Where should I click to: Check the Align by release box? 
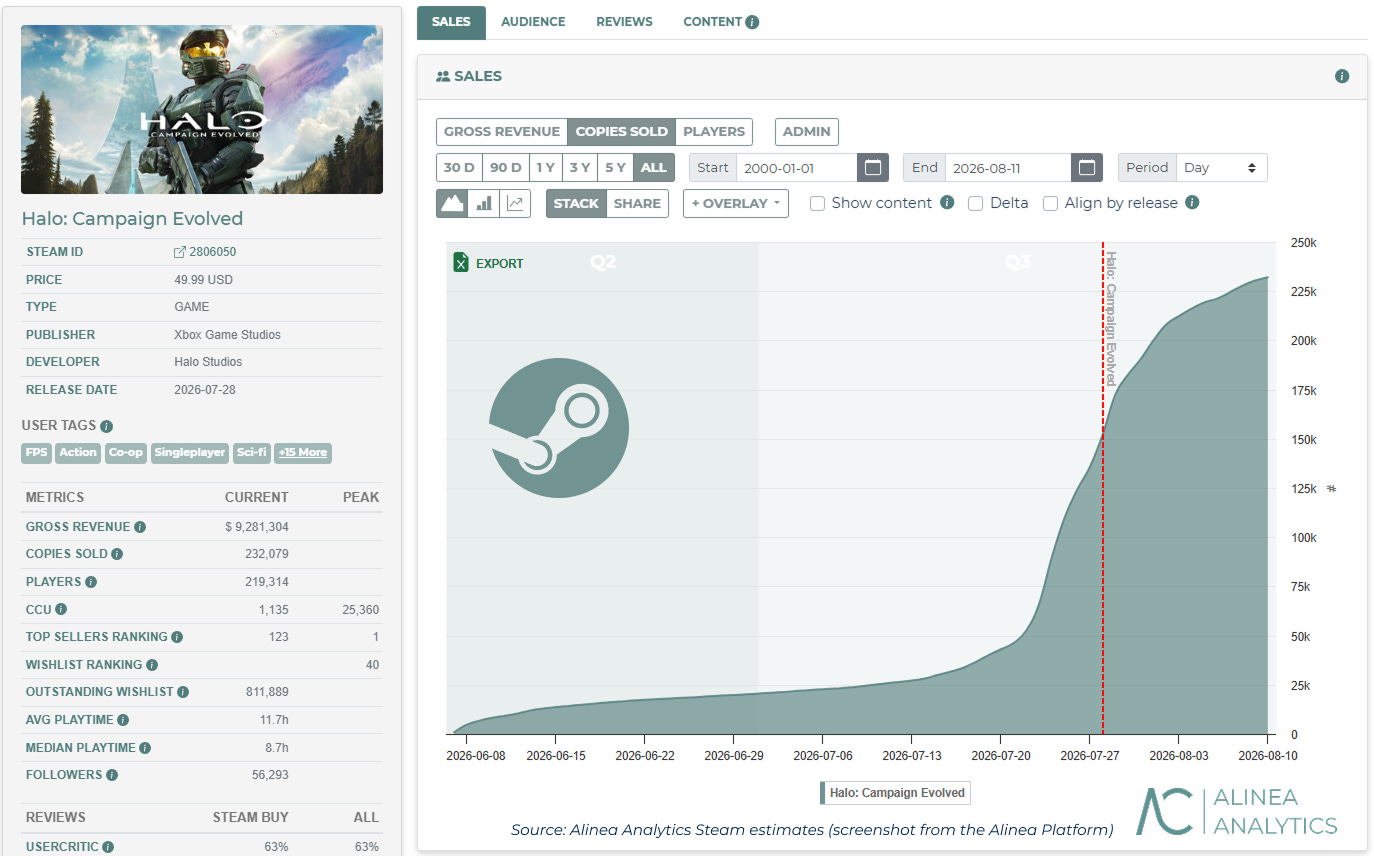coord(1050,203)
